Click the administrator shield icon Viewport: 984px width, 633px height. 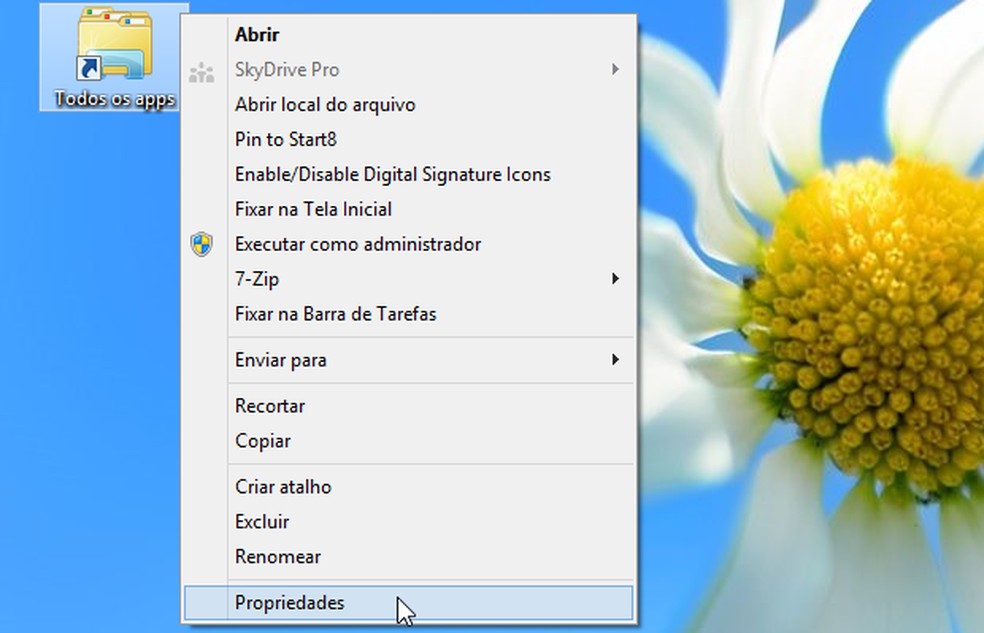[x=201, y=244]
